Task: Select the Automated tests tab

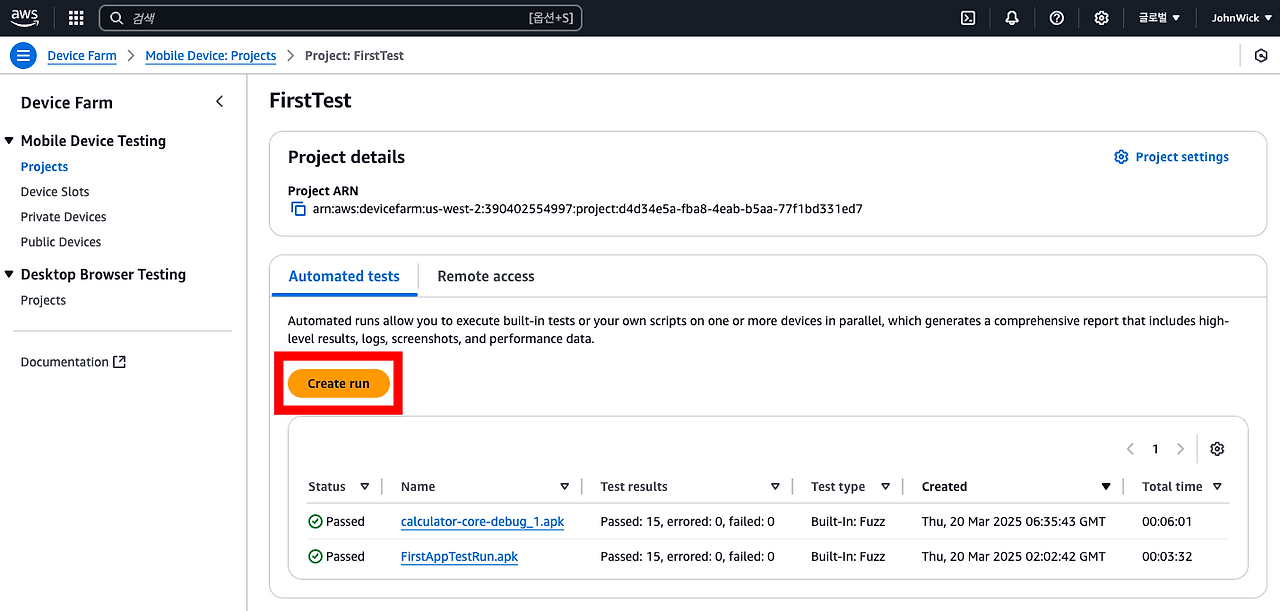Action: pos(344,276)
